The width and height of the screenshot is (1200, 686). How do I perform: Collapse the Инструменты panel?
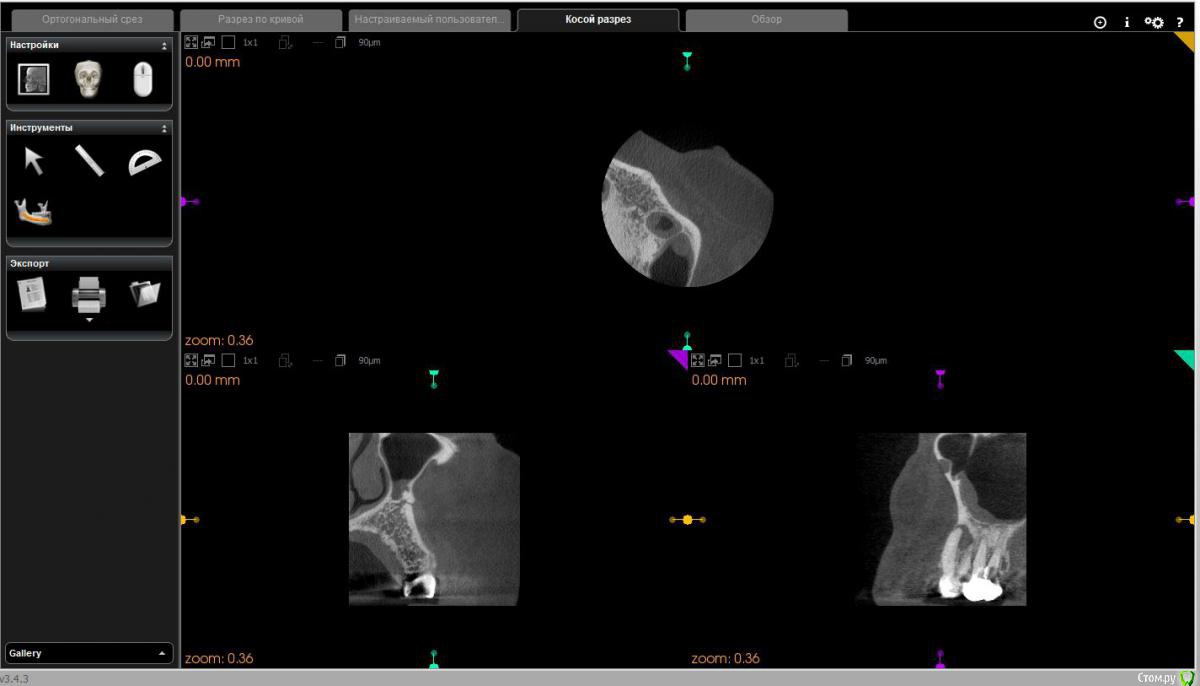tap(164, 128)
